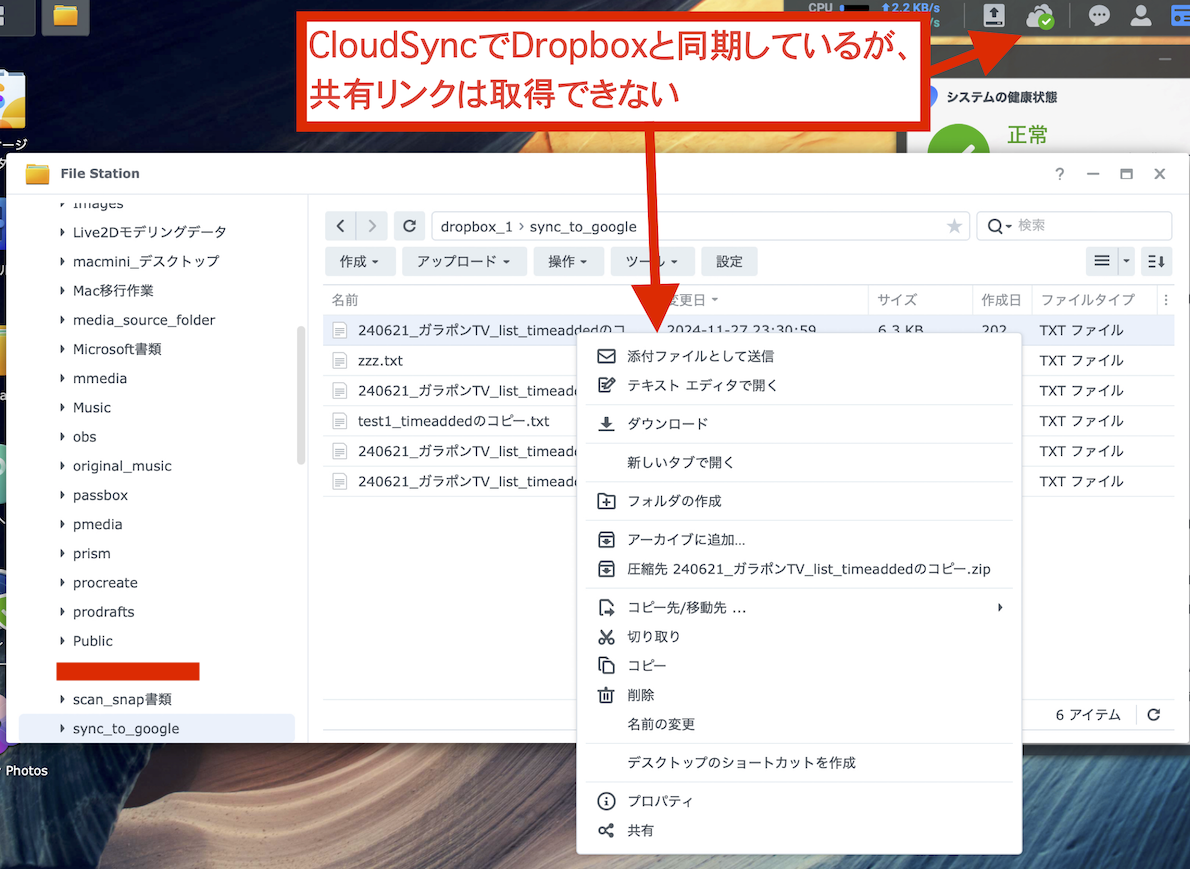Open the 作成 dropdown
Image resolution: width=1190 pixels, height=869 pixels.
pos(359,262)
